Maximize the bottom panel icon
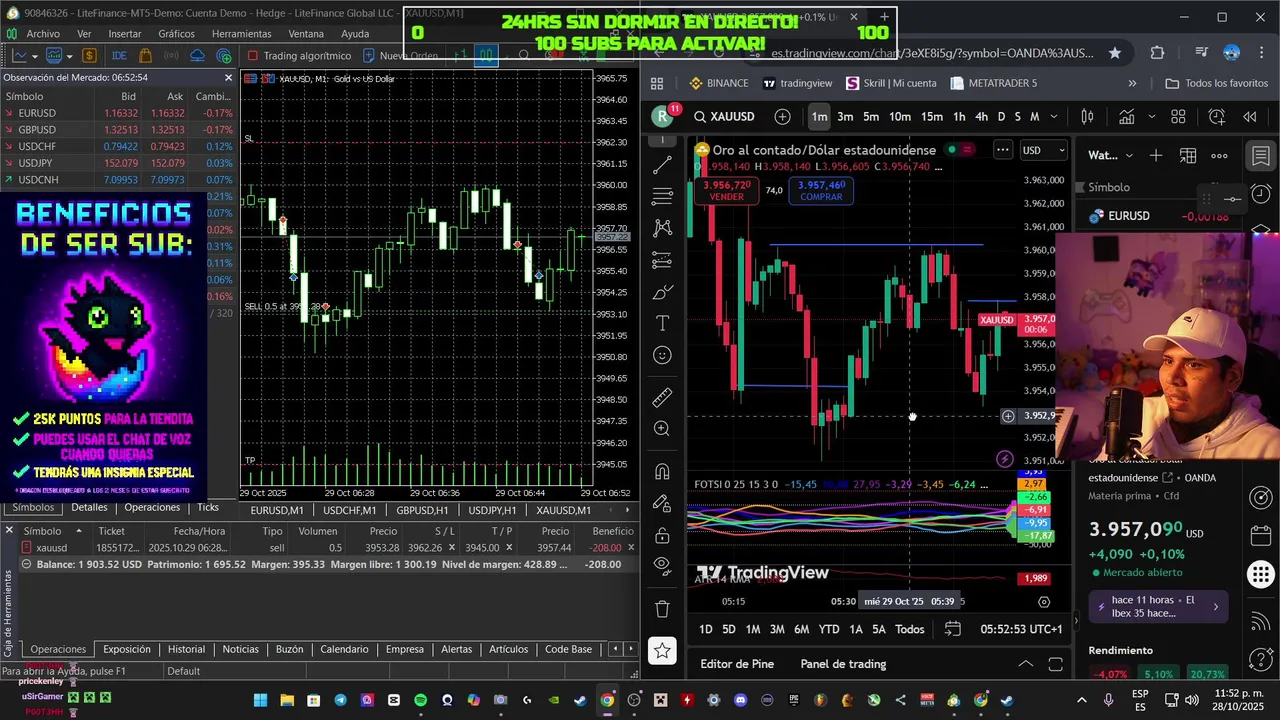Screen dimensions: 1280x720 [1055, 664]
